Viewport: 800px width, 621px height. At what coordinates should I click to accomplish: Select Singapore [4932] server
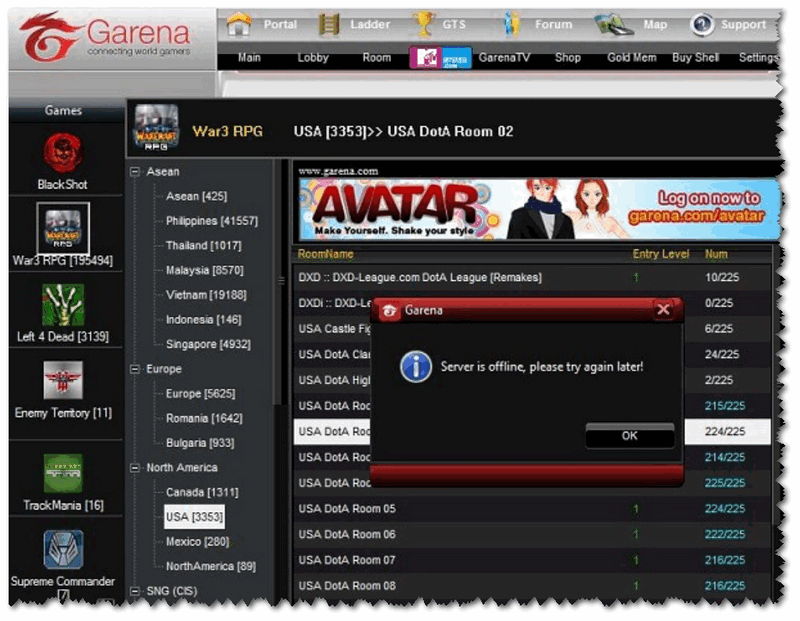pos(208,344)
